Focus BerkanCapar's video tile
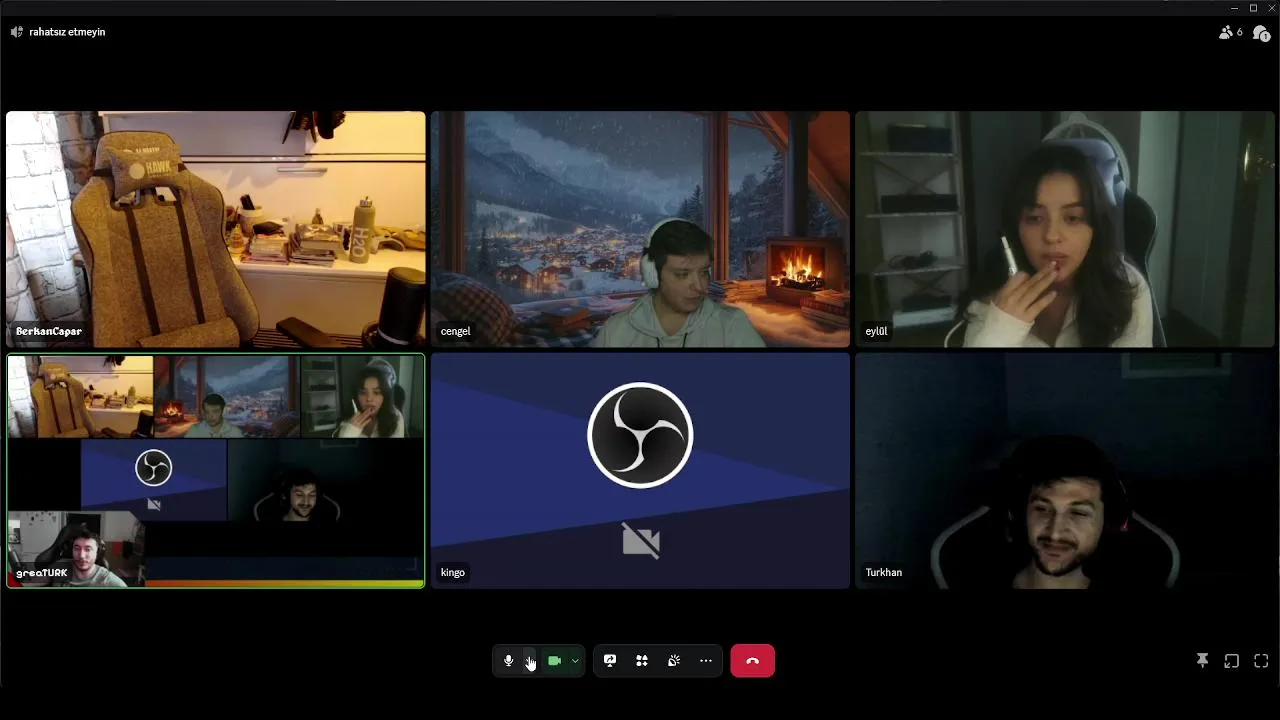 pyautogui.click(x=216, y=229)
